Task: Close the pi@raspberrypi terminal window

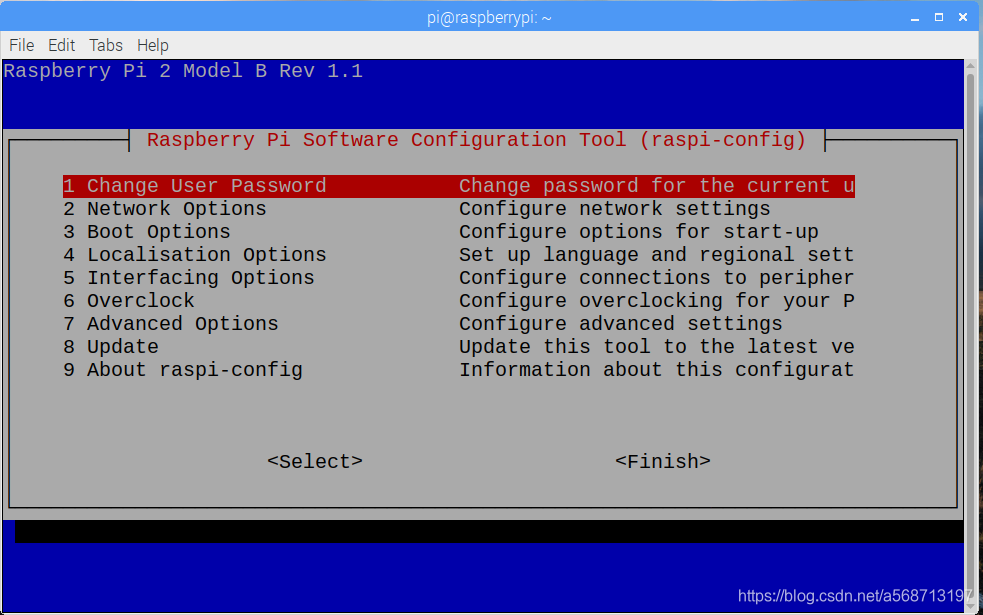Action: click(x=963, y=18)
